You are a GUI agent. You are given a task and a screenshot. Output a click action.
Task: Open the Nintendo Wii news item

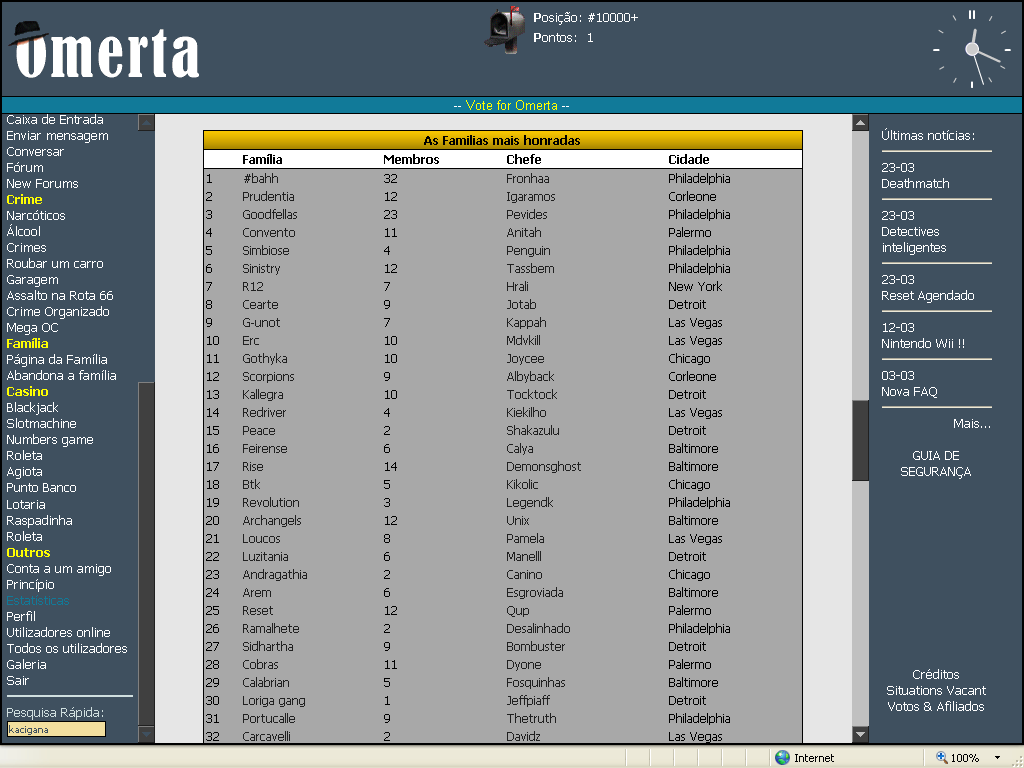click(x=922, y=344)
